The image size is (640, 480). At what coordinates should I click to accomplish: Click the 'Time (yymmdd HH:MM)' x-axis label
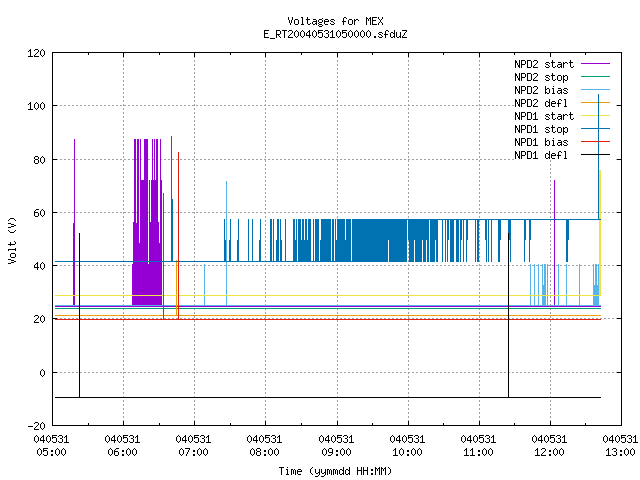[335, 471]
